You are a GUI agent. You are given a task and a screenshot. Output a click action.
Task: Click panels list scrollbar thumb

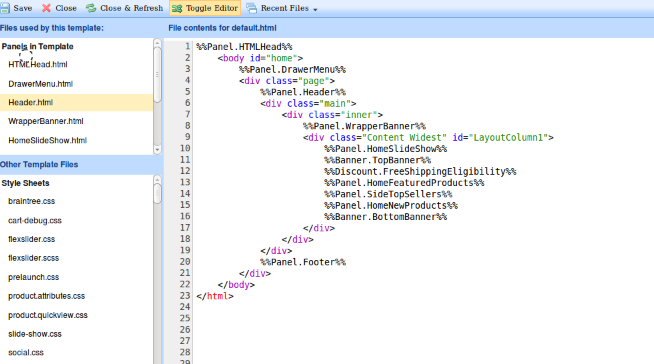pos(157,75)
